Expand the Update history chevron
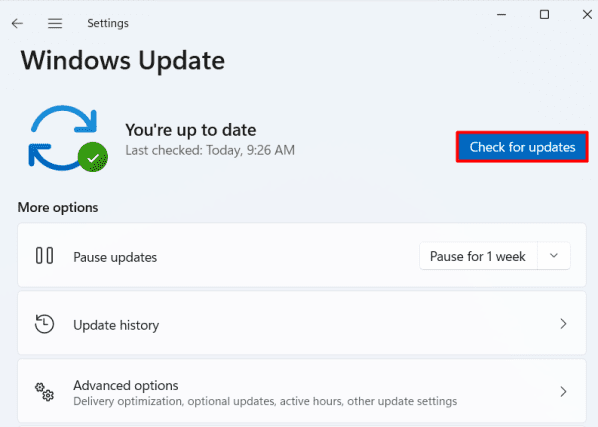The image size is (598, 427). pyautogui.click(x=563, y=324)
